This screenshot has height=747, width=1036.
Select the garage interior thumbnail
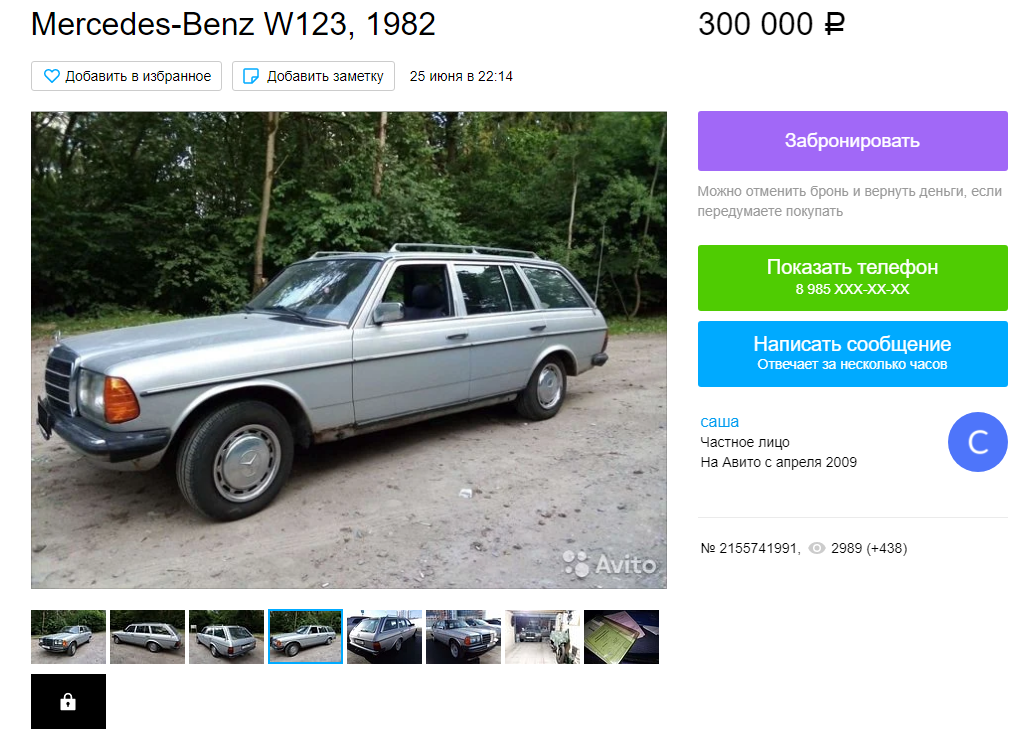542,637
